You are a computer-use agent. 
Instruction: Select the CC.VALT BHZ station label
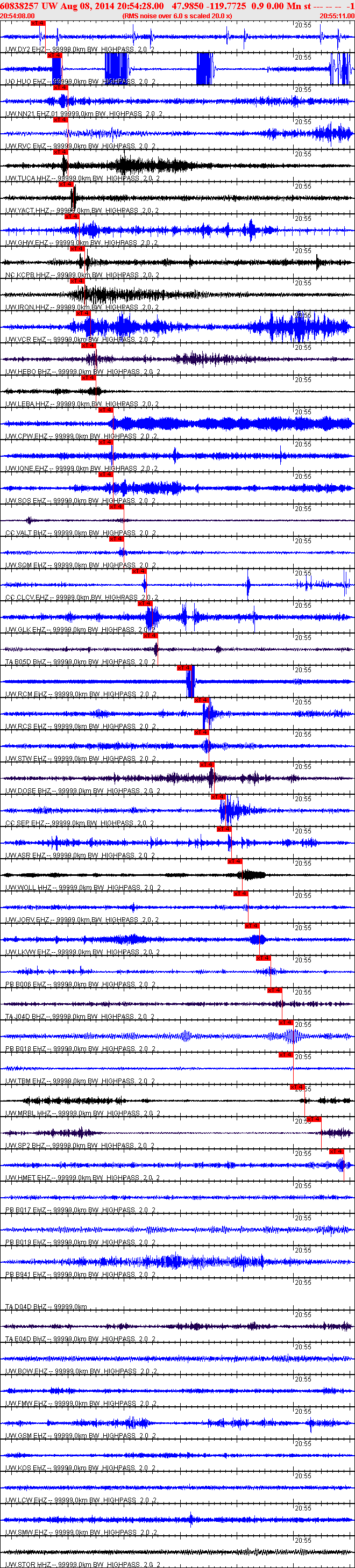click(x=80, y=533)
